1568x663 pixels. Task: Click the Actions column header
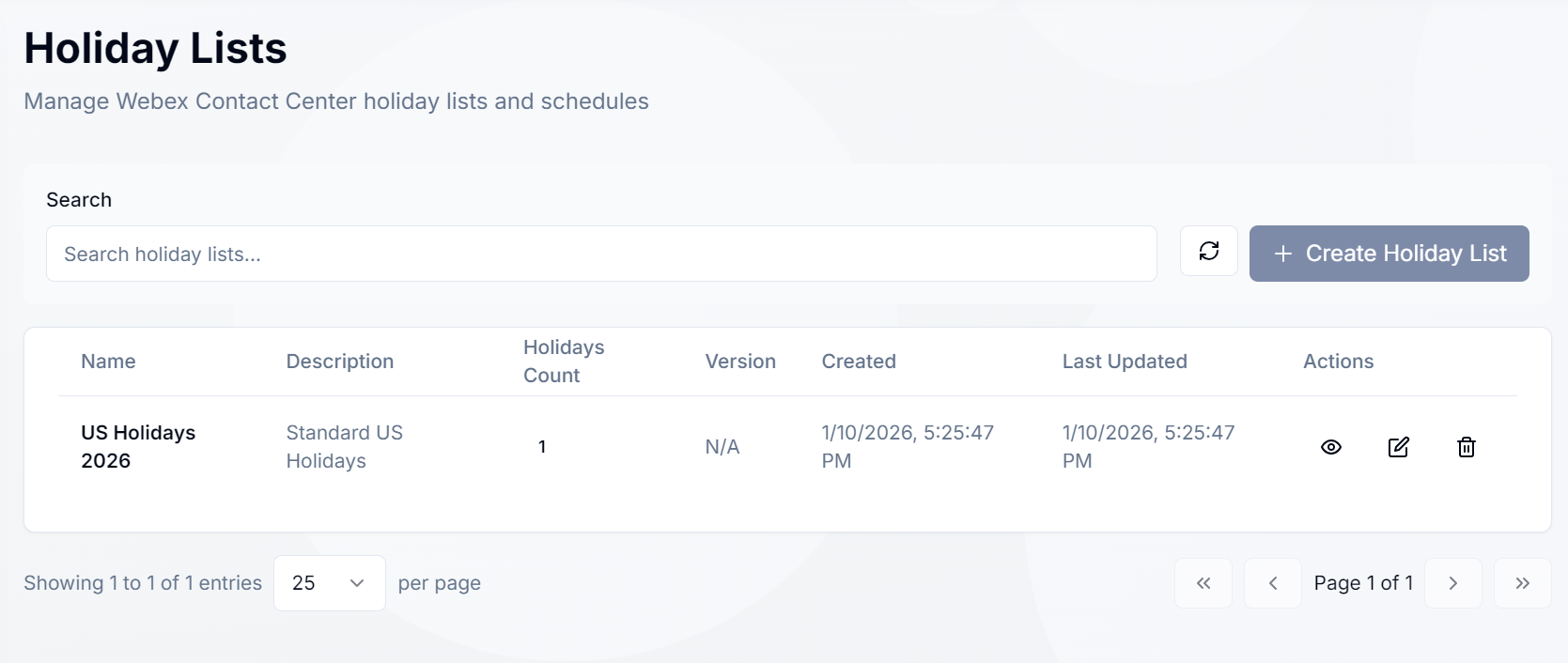point(1338,362)
